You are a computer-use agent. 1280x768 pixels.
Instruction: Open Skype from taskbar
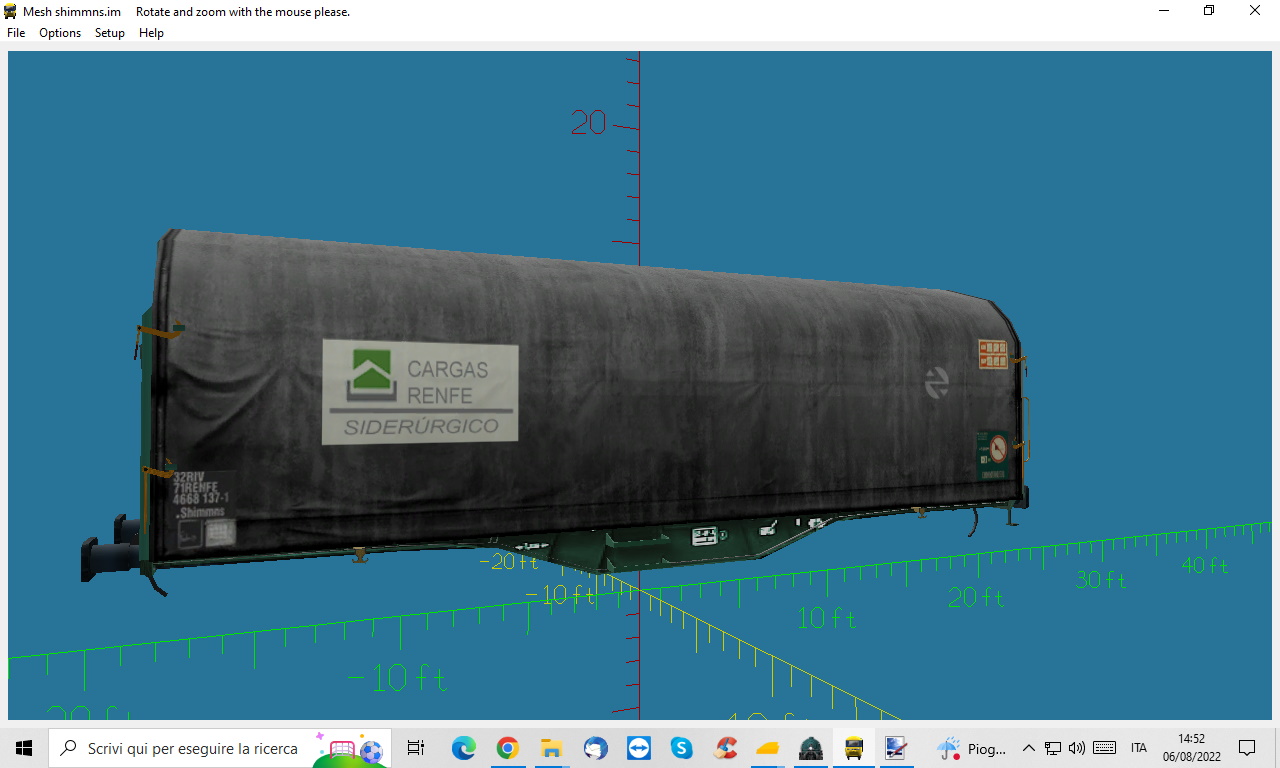682,747
